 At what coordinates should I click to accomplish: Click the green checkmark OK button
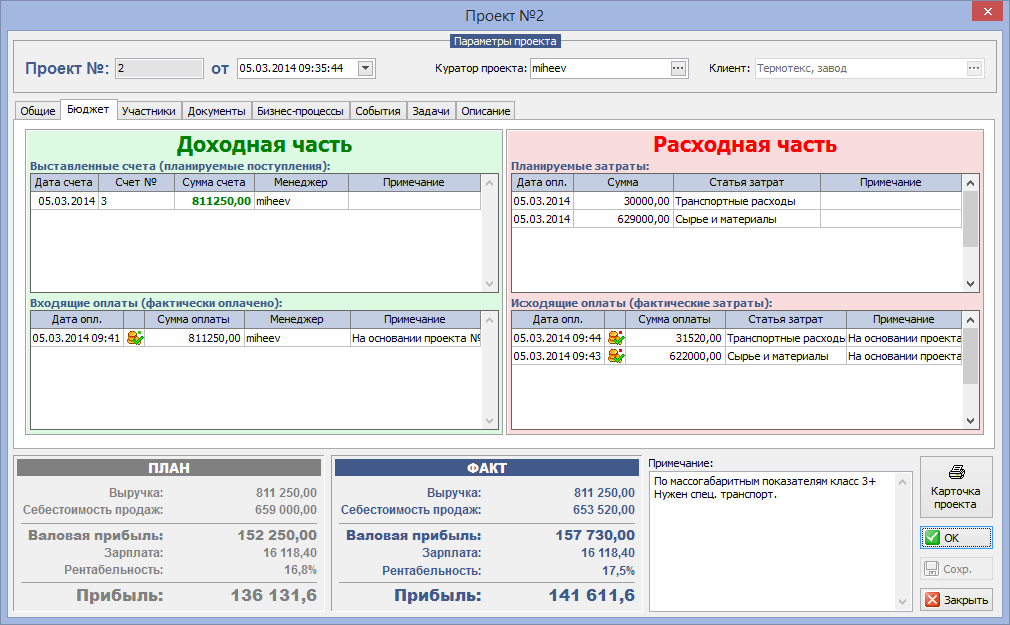point(956,537)
